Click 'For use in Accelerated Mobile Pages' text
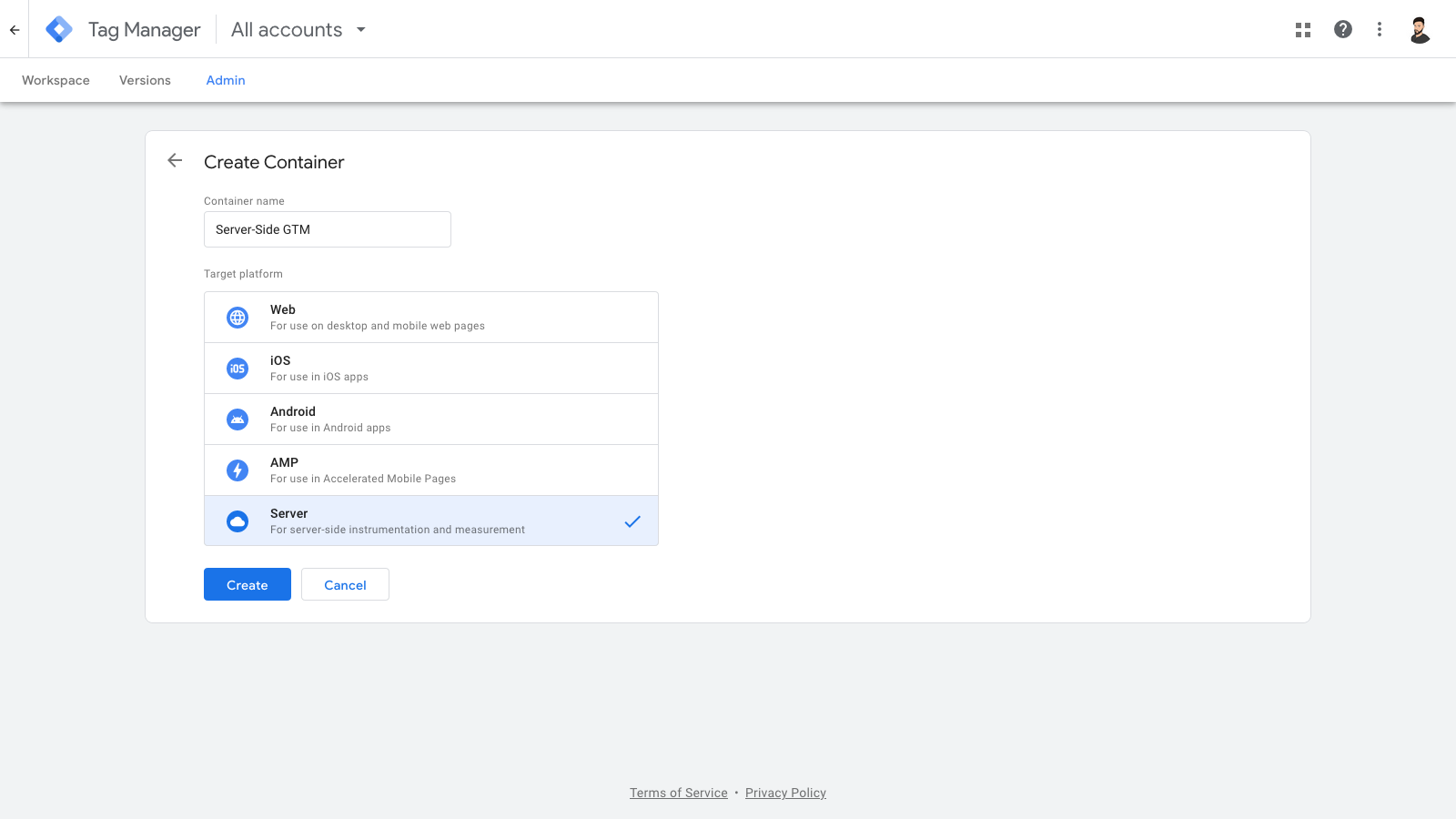This screenshot has width=1456, height=819. (363, 479)
